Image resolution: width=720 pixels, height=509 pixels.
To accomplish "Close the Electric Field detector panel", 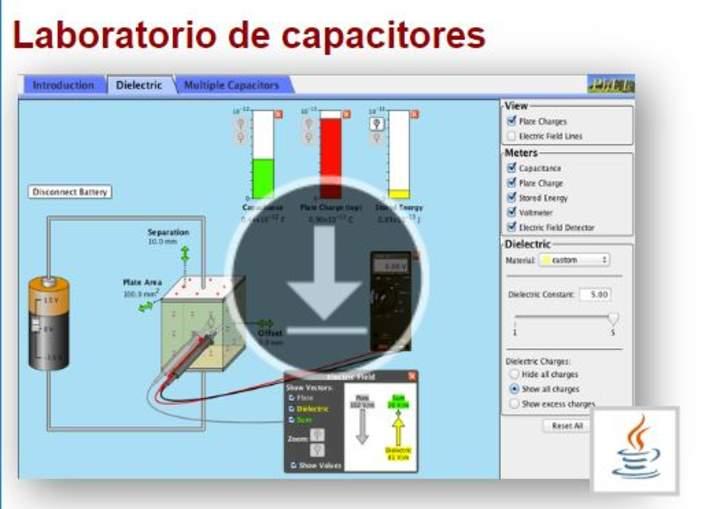I will (x=412, y=377).
